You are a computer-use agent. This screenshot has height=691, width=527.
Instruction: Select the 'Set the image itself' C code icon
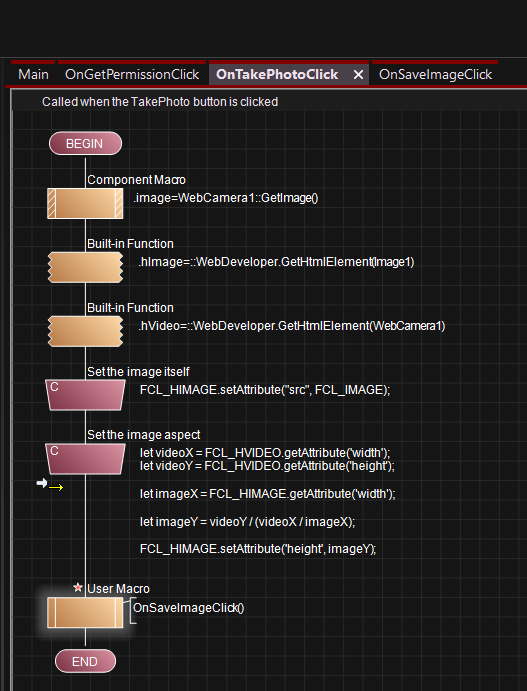85,395
